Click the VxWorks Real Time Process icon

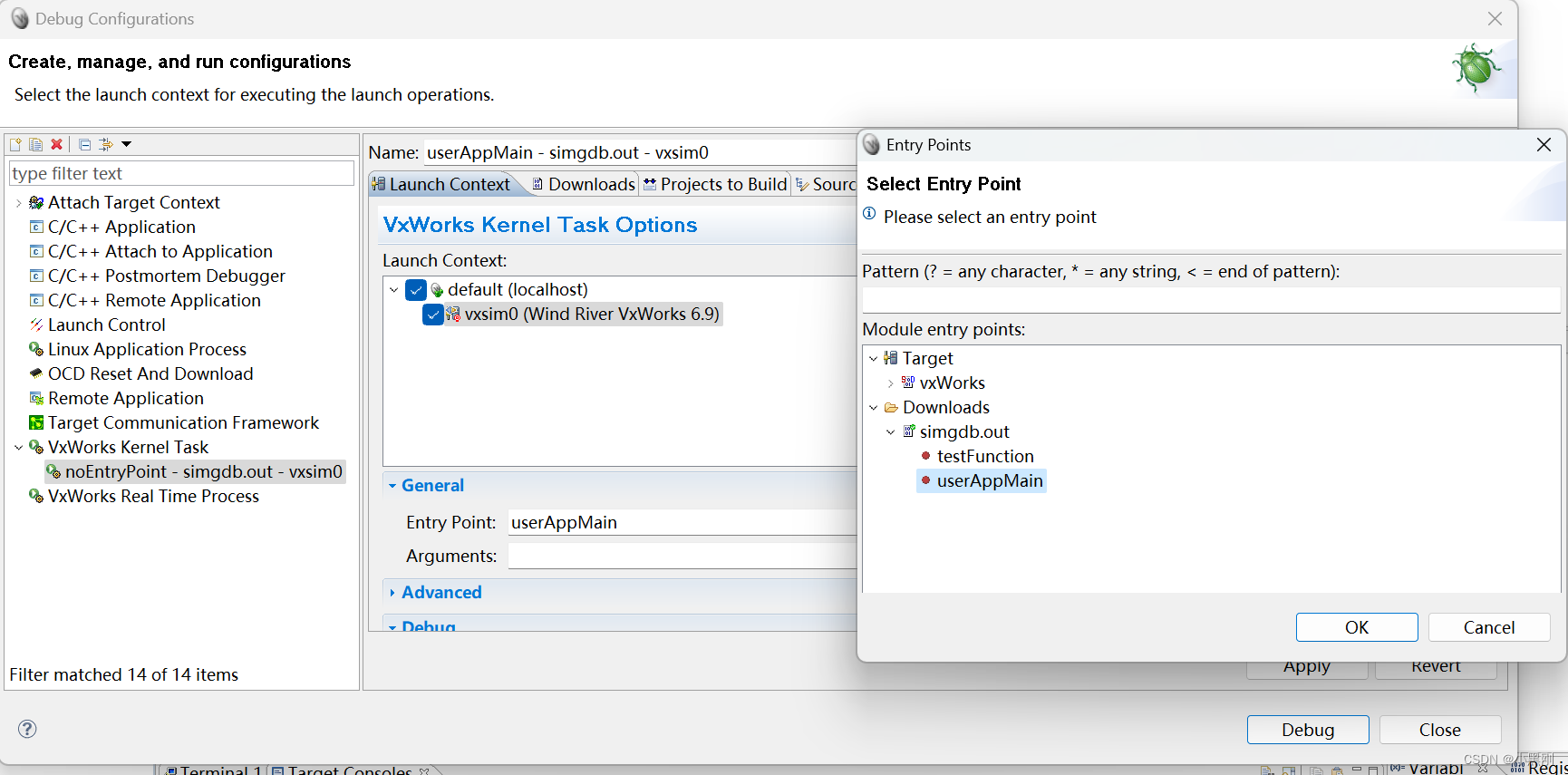click(x=36, y=497)
